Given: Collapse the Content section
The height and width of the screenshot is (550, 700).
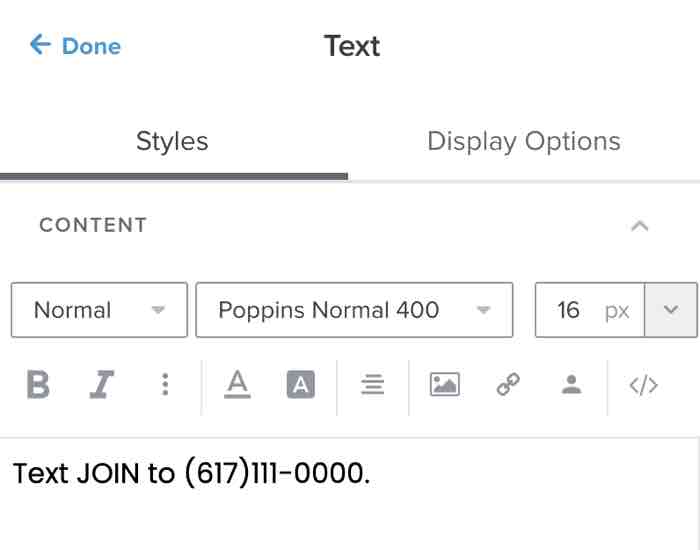Looking at the screenshot, I should pyautogui.click(x=640, y=226).
